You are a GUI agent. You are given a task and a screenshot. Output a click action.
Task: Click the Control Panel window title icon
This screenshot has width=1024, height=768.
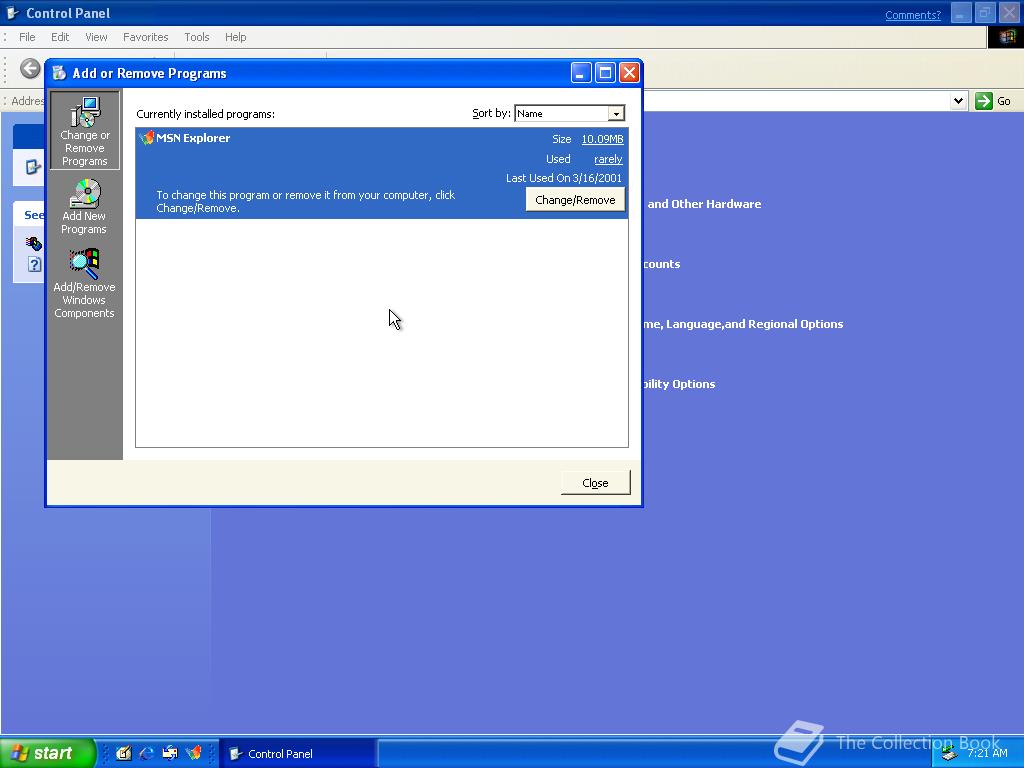(x=12, y=13)
